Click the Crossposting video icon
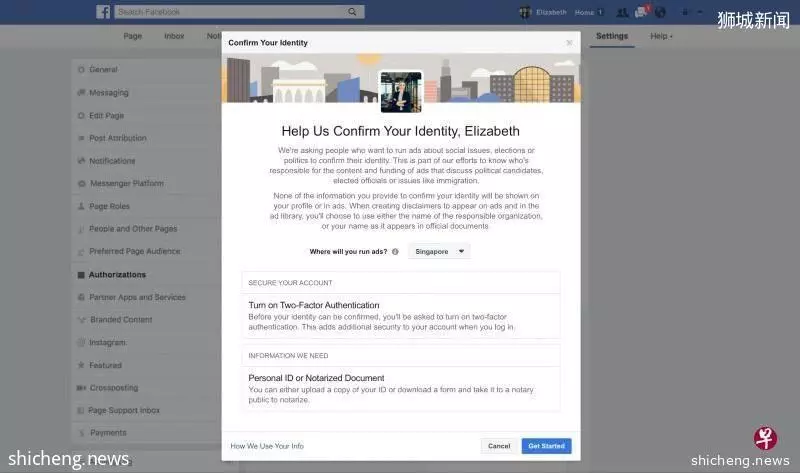 81,388
